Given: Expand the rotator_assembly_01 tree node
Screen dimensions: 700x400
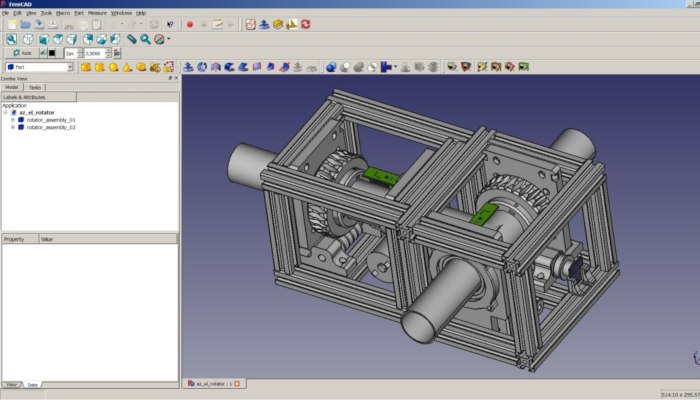Looking at the screenshot, I should click(13, 120).
